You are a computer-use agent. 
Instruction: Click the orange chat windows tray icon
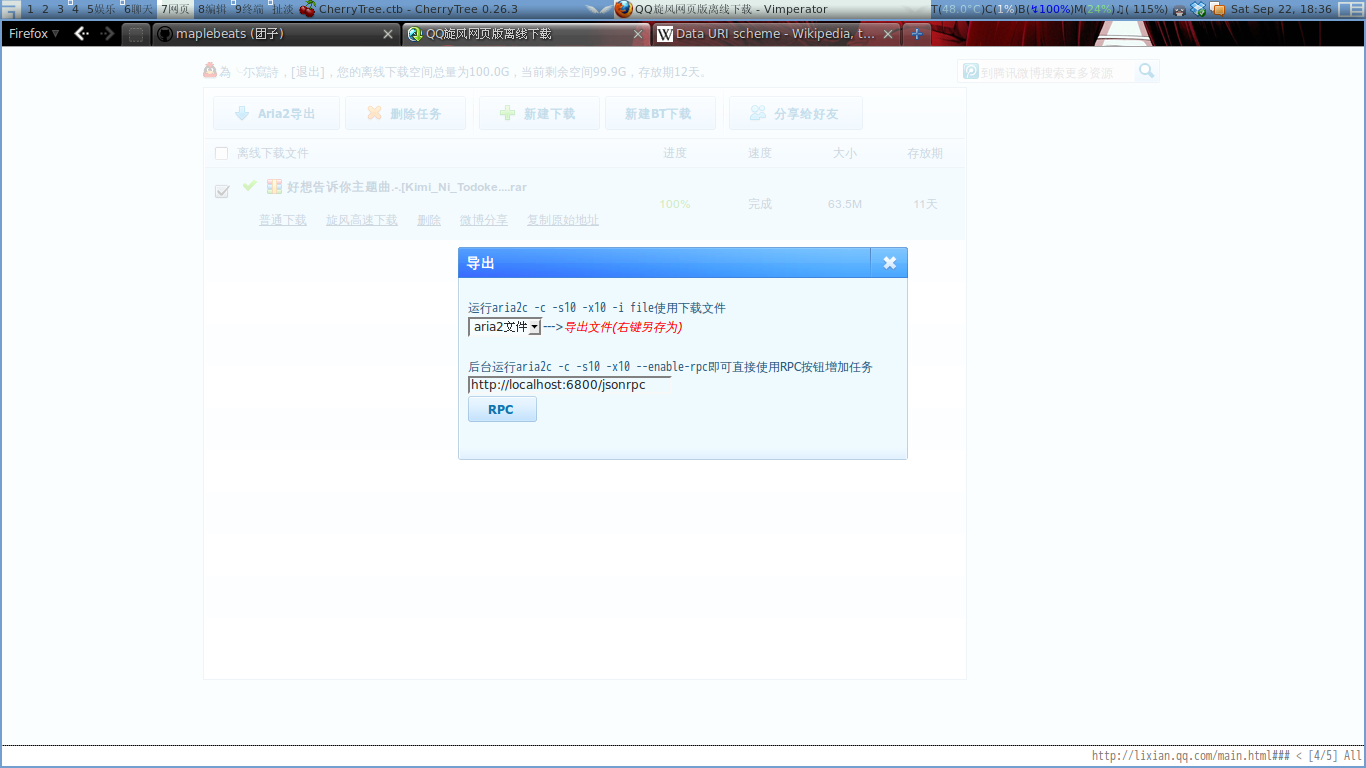tap(1217, 9)
